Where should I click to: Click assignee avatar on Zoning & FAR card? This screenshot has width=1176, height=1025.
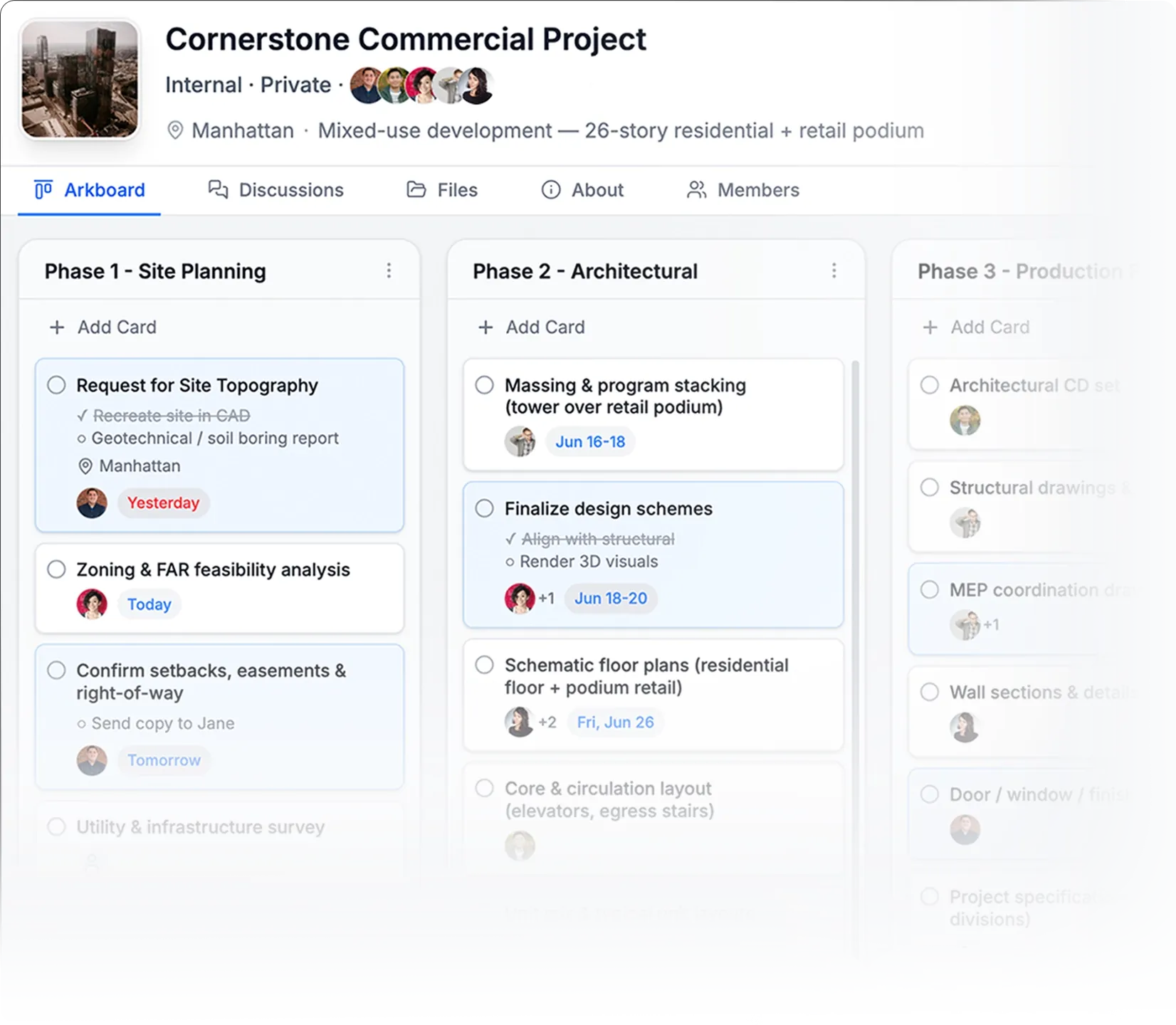click(x=92, y=604)
